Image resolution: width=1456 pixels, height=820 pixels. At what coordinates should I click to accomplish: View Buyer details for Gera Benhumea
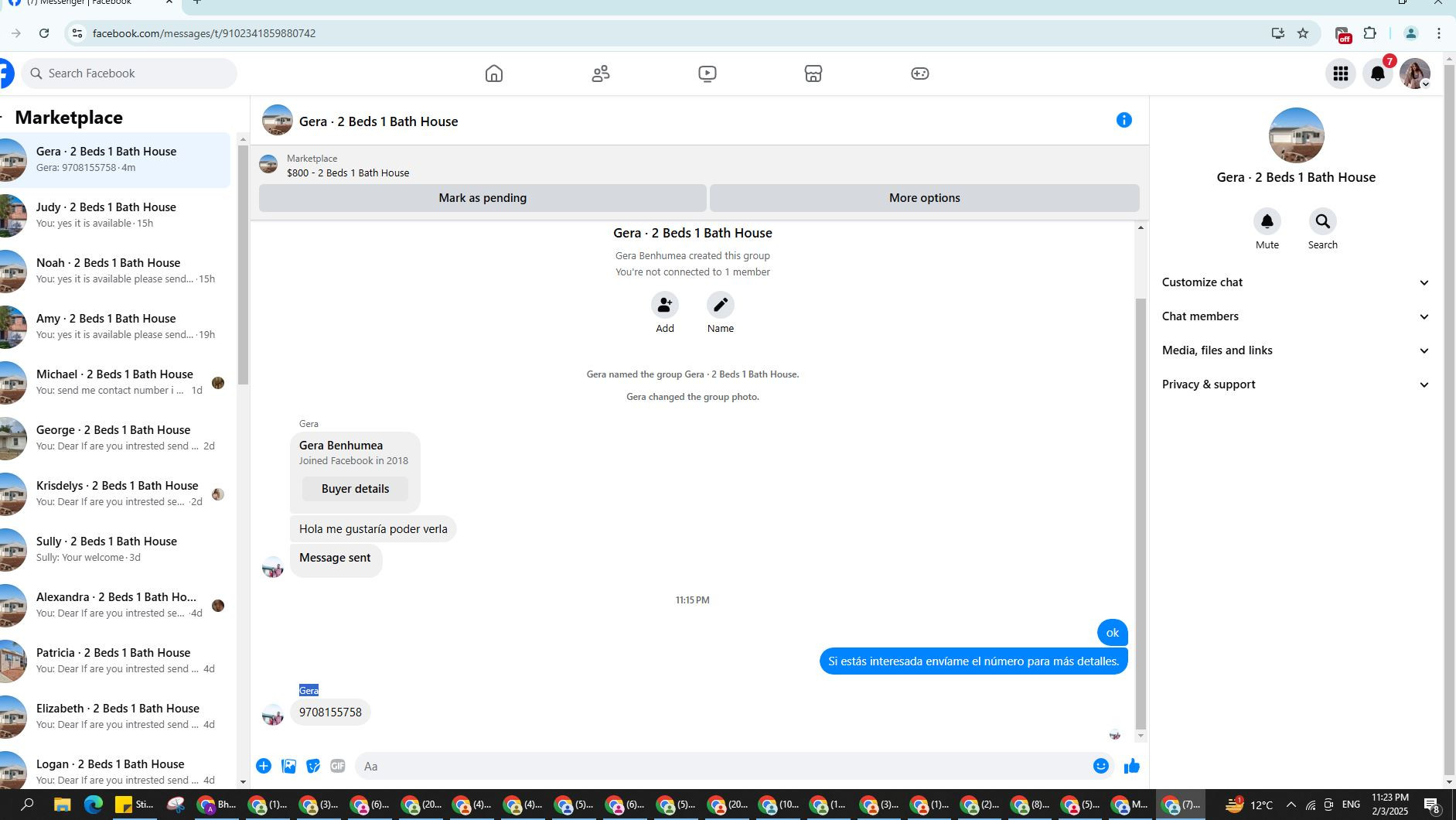point(355,489)
